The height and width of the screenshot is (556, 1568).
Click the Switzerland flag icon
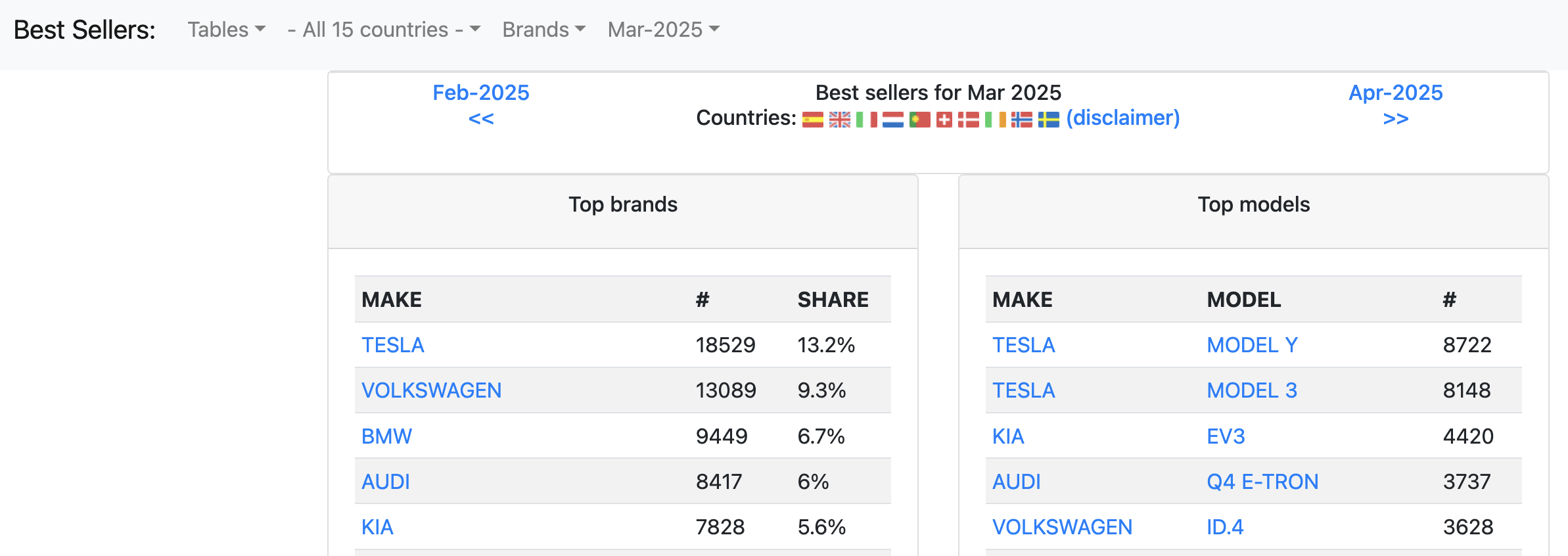[x=944, y=120]
